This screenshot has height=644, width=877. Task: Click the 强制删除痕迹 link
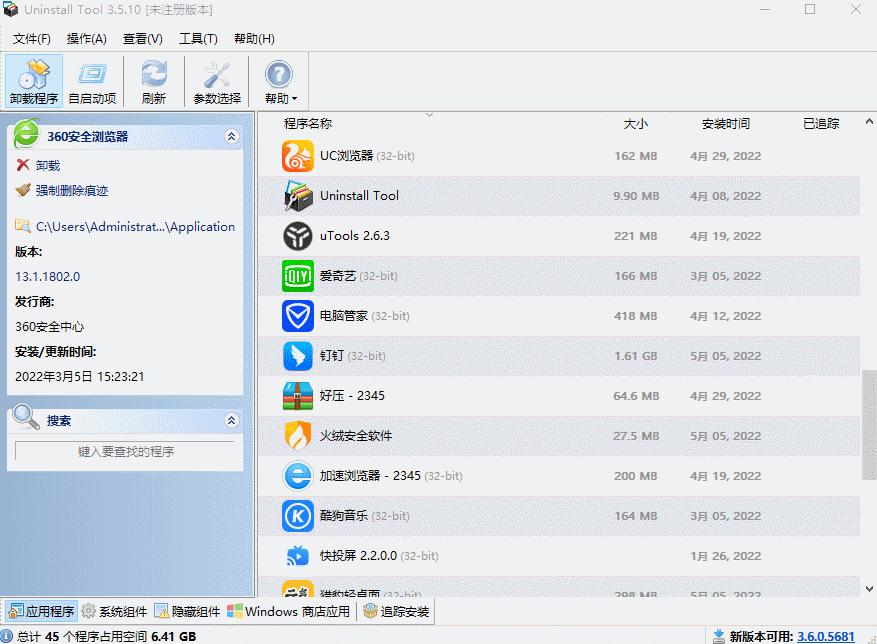(x=72, y=191)
